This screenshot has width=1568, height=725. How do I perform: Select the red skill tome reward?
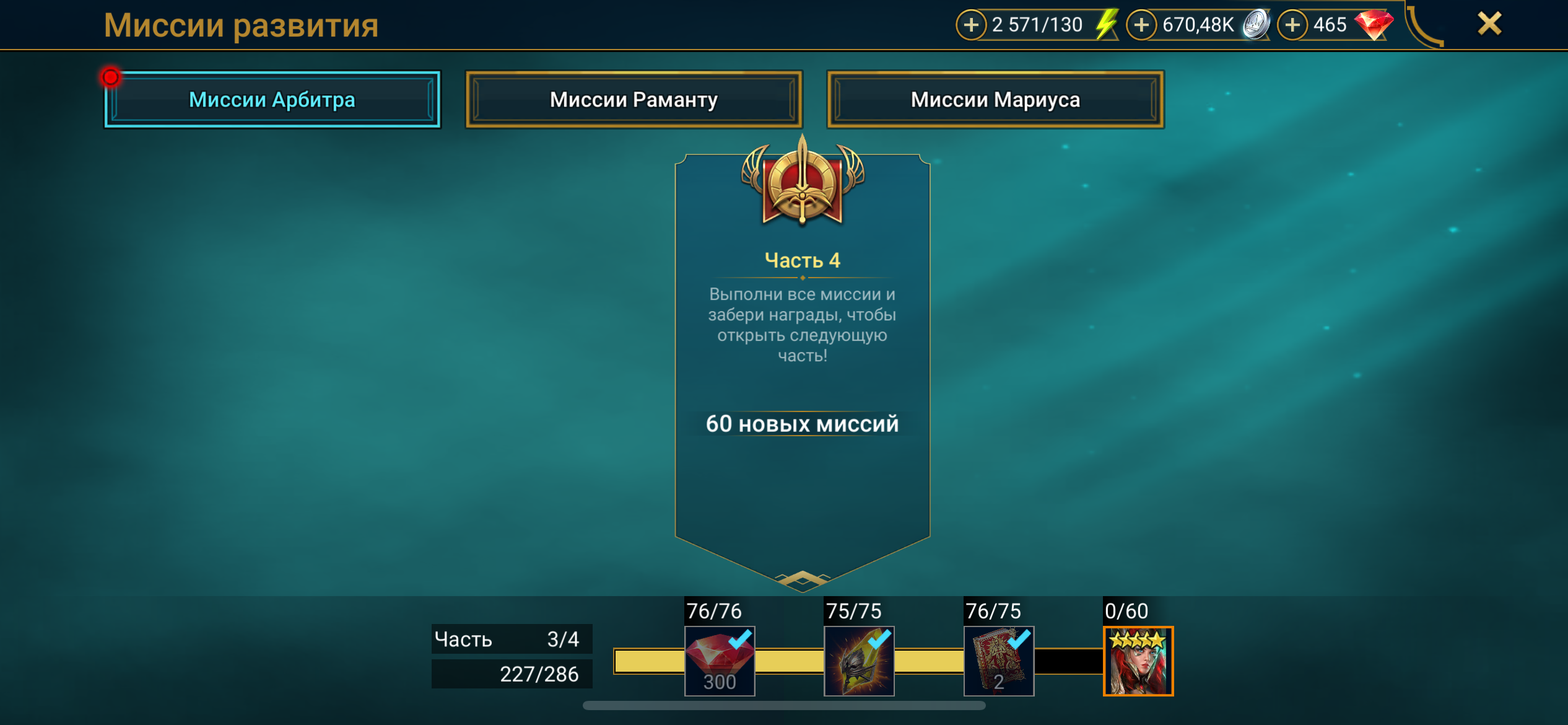[x=999, y=661]
